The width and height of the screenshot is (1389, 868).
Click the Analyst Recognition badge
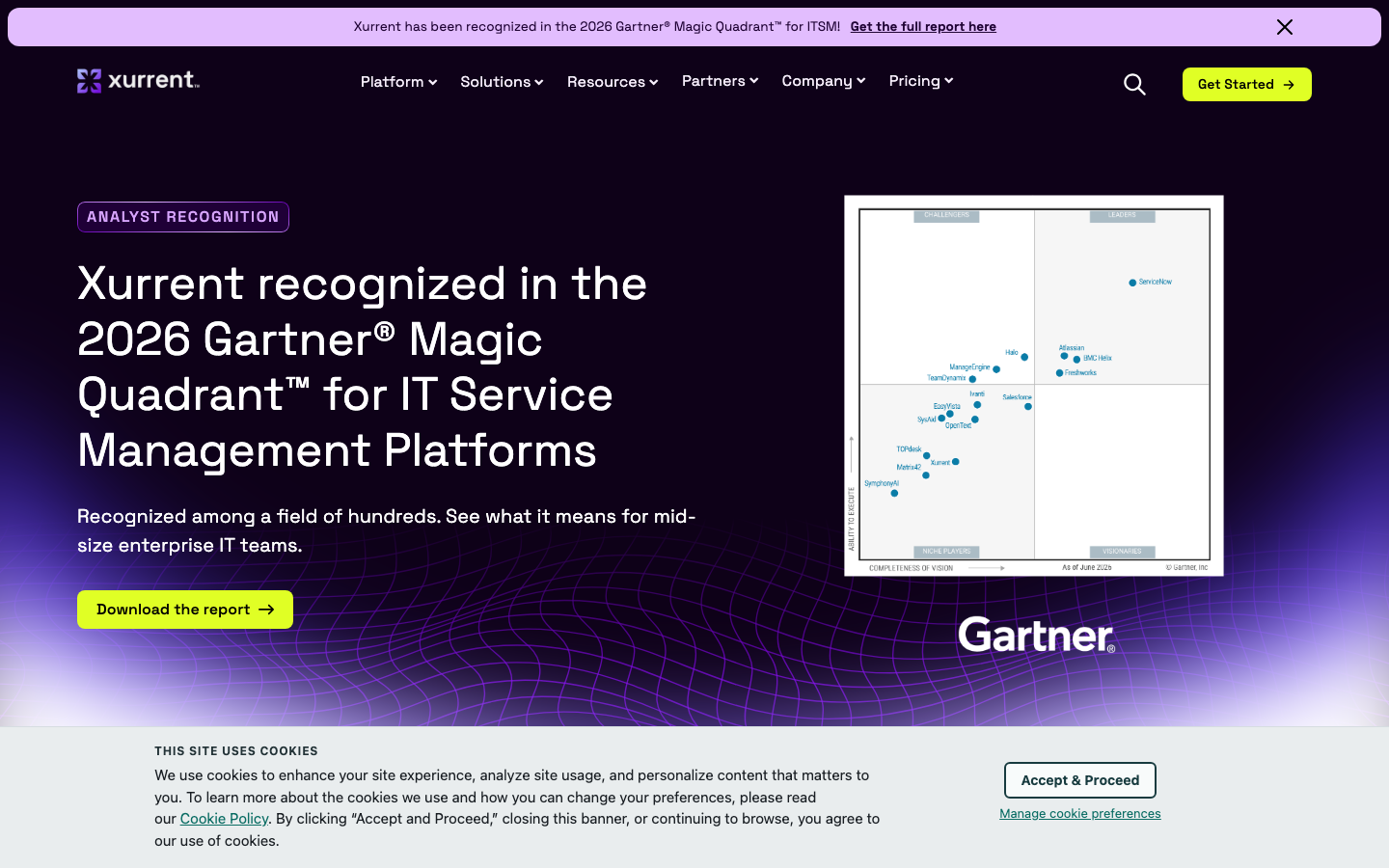click(x=183, y=217)
